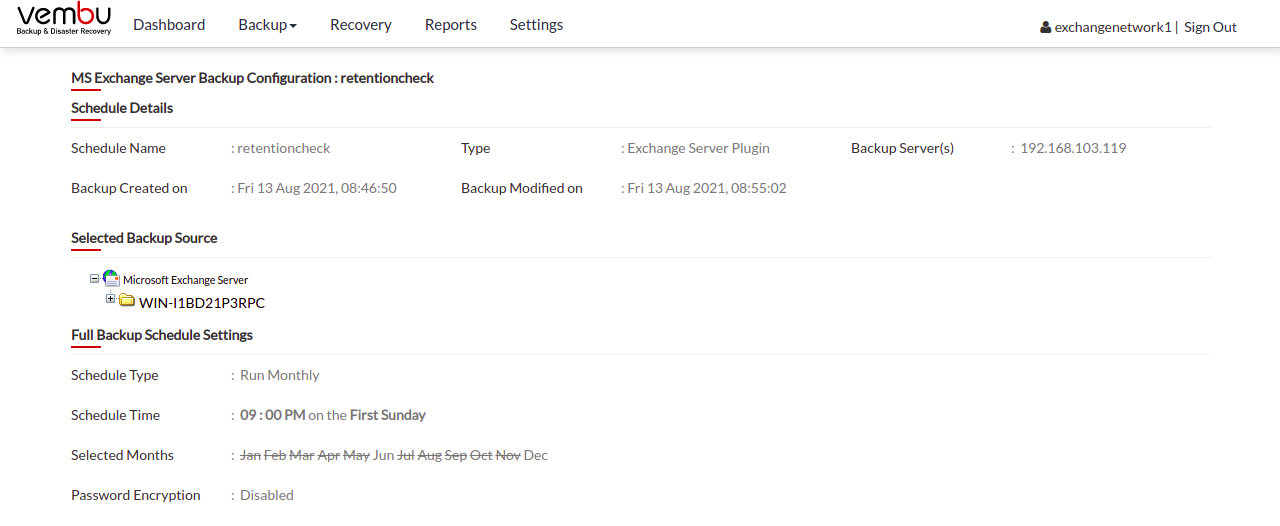Click the Jun month in Selected Months
This screenshot has height=526, width=1280.
click(x=383, y=455)
